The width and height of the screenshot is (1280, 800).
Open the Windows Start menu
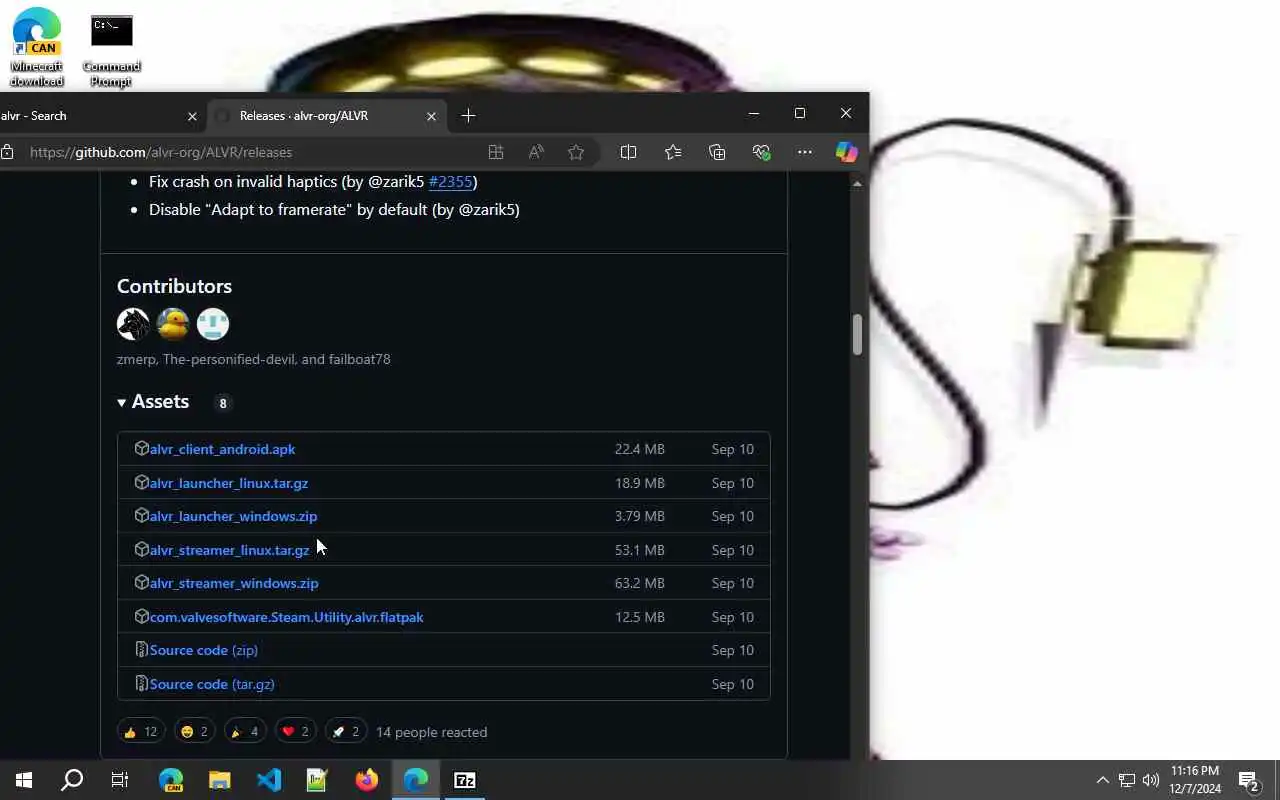point(24,780)
